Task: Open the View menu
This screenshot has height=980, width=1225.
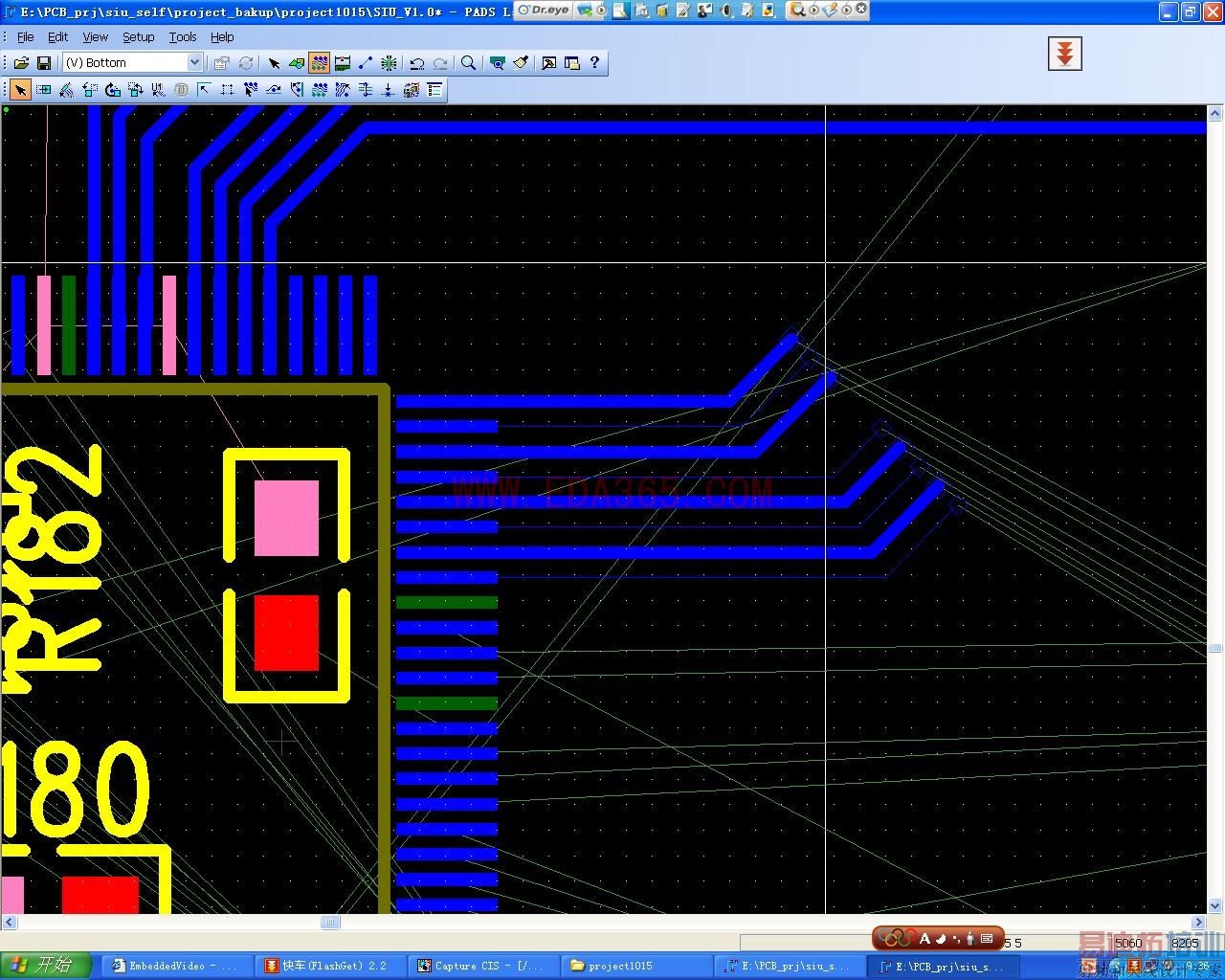Action: (x=96, y=36)
